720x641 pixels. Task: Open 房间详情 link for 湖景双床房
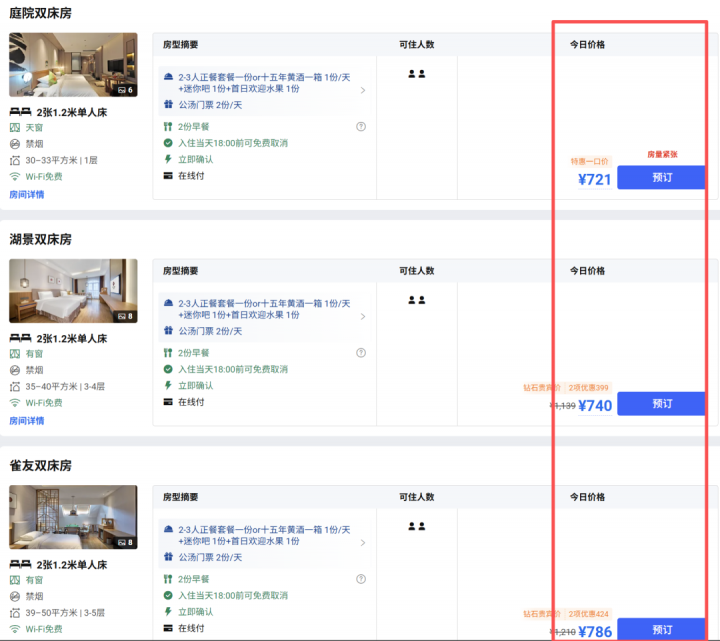point(27,421)
